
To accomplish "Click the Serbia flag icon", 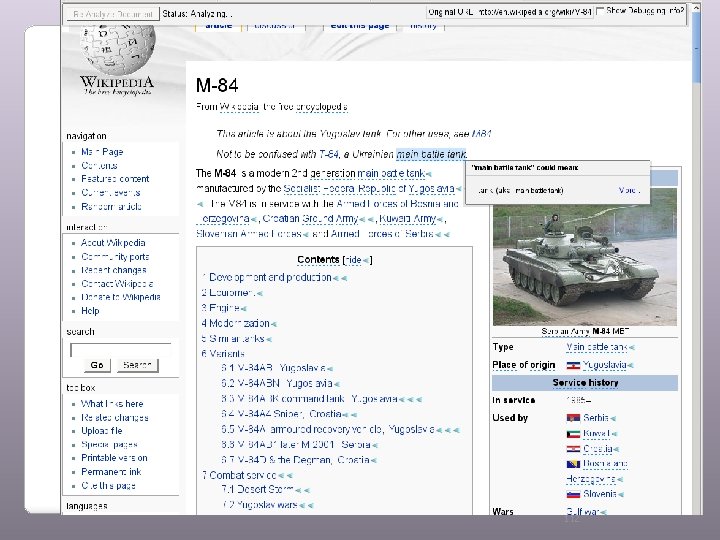I will [x=573, y=418].
